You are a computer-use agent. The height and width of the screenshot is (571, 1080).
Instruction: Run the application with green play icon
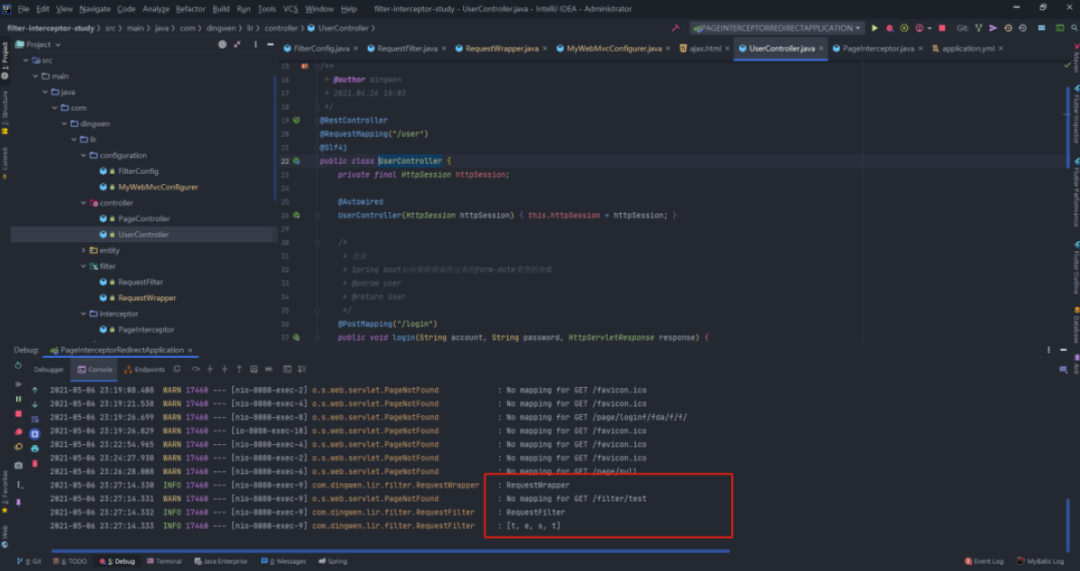(875, 28)
